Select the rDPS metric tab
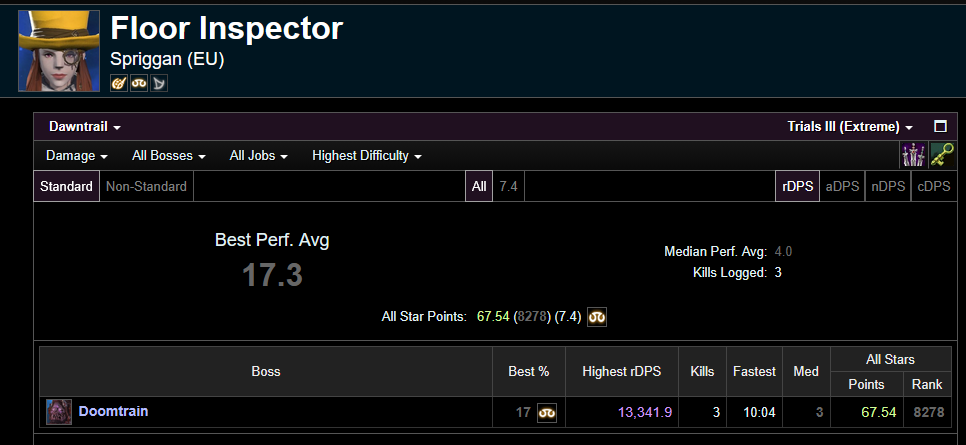 pos(797,186)
